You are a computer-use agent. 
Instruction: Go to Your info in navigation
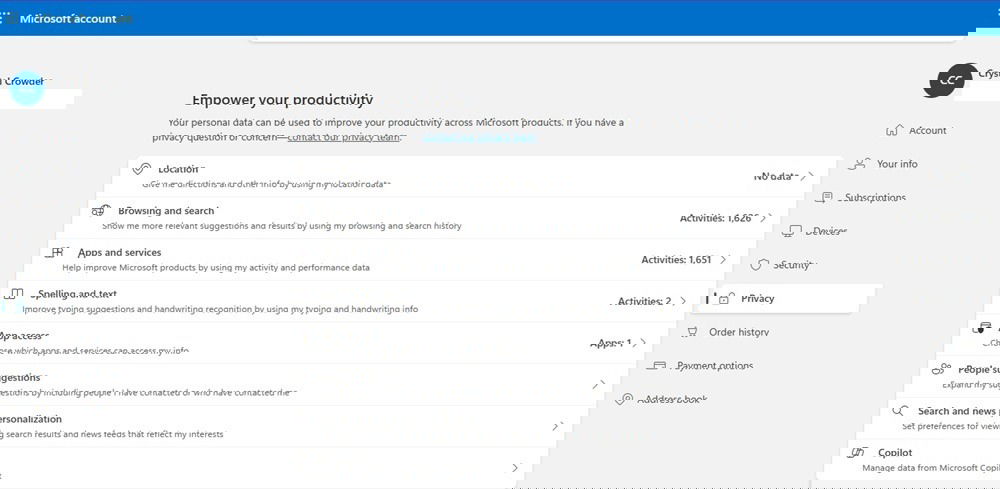point(897,164)
